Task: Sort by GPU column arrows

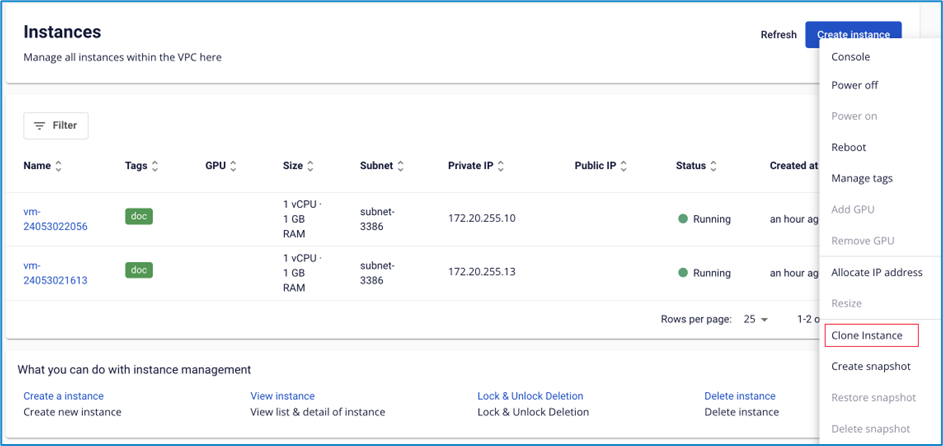Action: point(233,166)
